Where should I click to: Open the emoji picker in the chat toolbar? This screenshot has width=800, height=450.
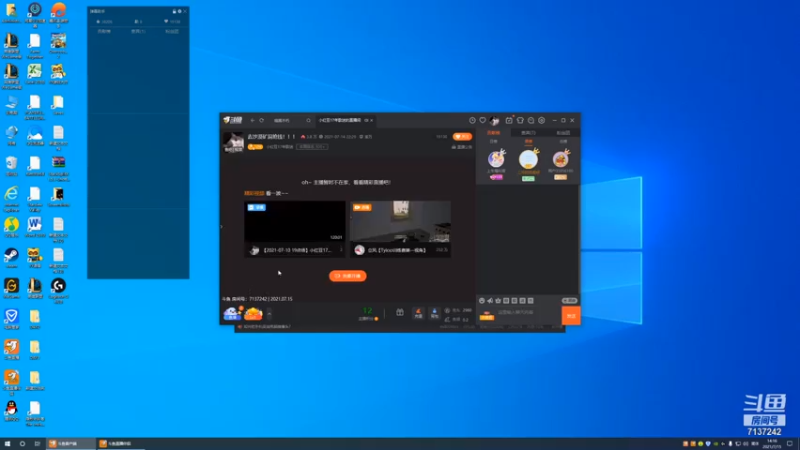point(482,301)
